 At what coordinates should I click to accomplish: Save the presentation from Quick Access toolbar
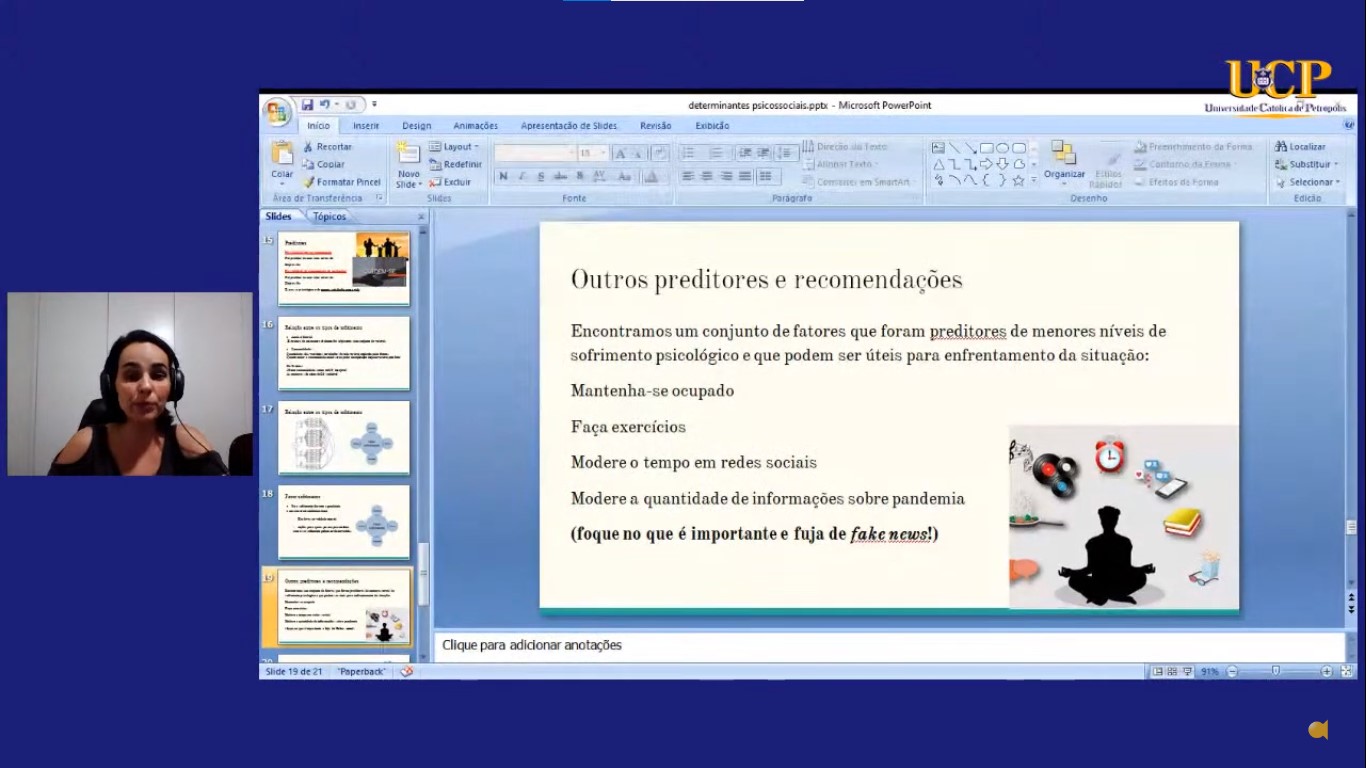pyautogui.click(x=307, y=104)
